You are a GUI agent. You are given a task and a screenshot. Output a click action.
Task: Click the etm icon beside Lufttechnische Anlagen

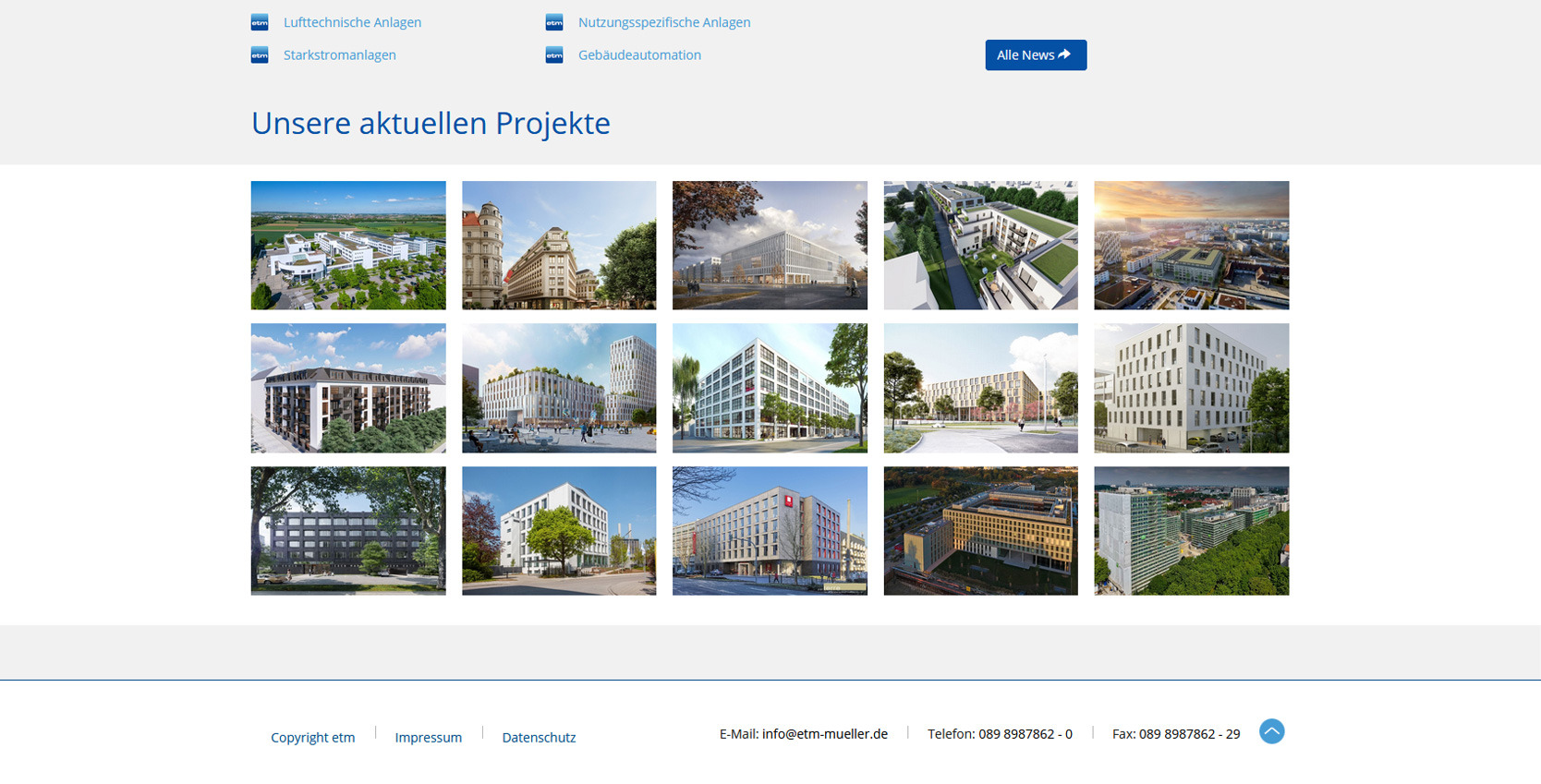[260, 23]
